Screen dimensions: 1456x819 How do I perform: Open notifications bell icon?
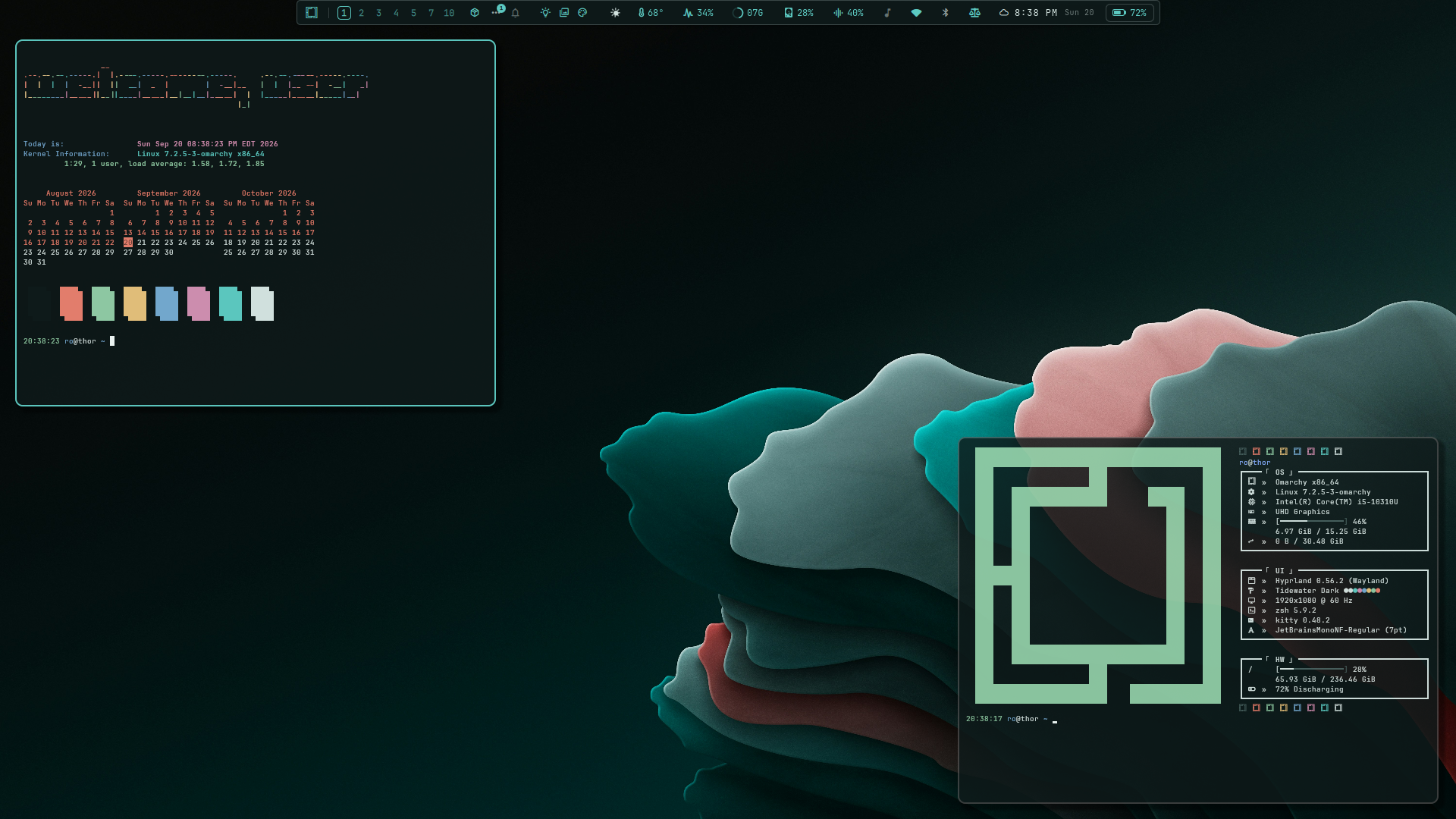pos(516,13)
